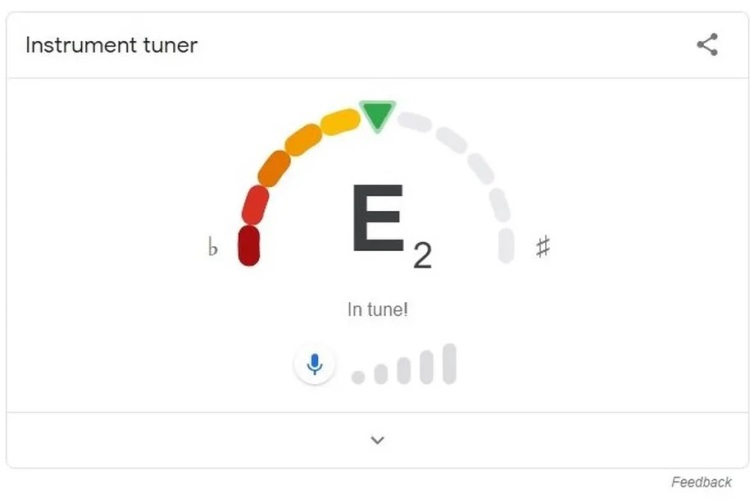Image resolution: width=750 pixels, height=500 pixels.
Task: Click the green triangle tuning pointer
Action: [x=377, y=115]
